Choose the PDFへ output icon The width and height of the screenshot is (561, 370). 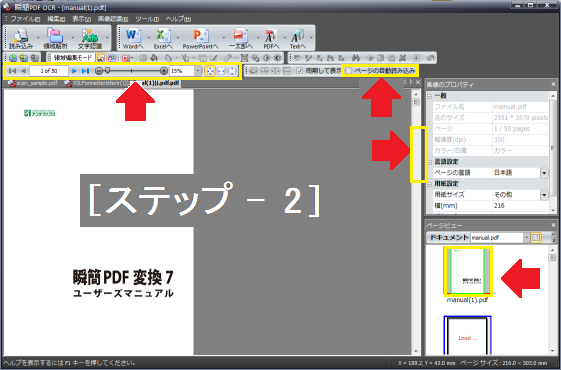[271, 38]
